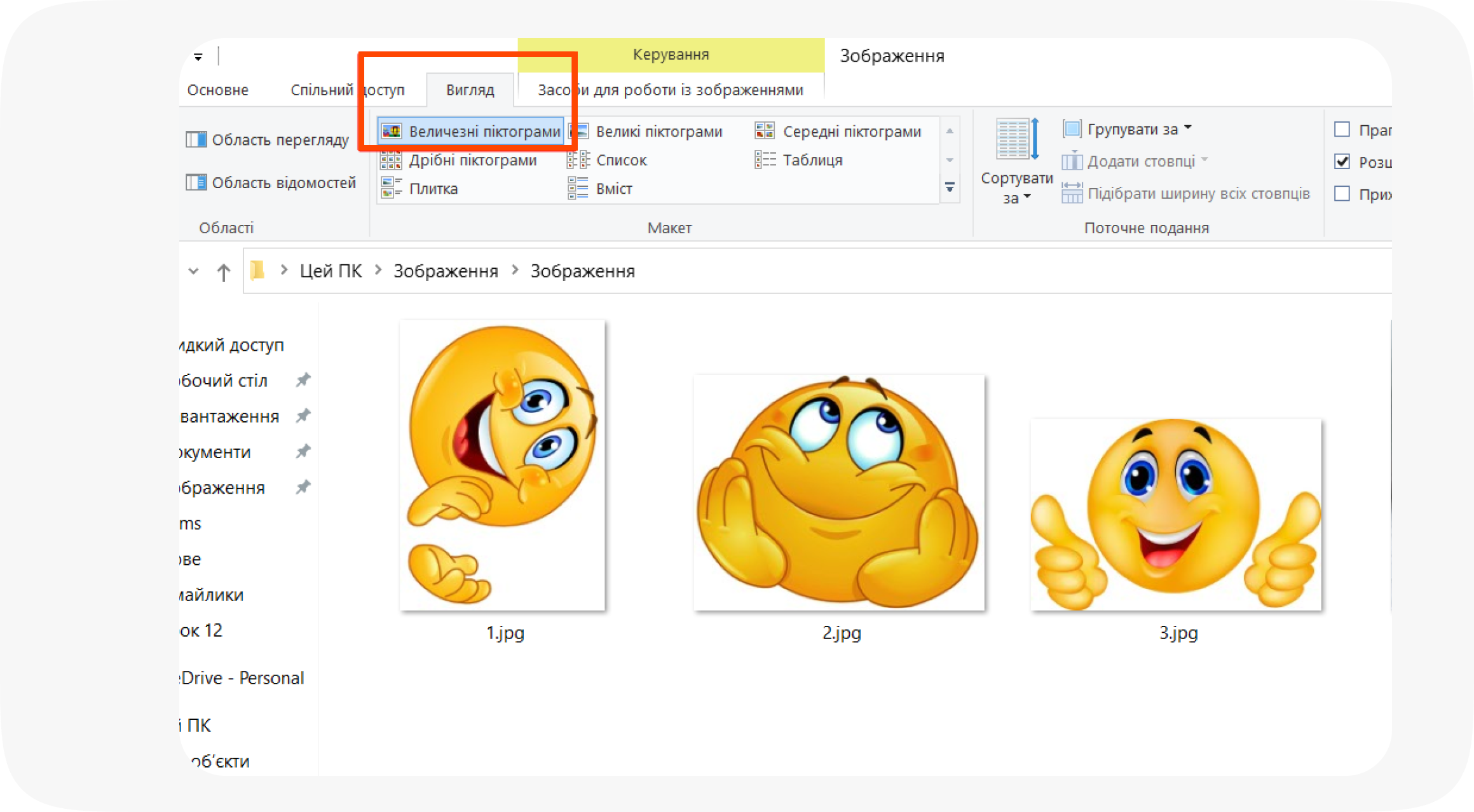Viewport: 1474px width, 812px height.
Task: Go up one folder level arrow
Action: [223, 272]
